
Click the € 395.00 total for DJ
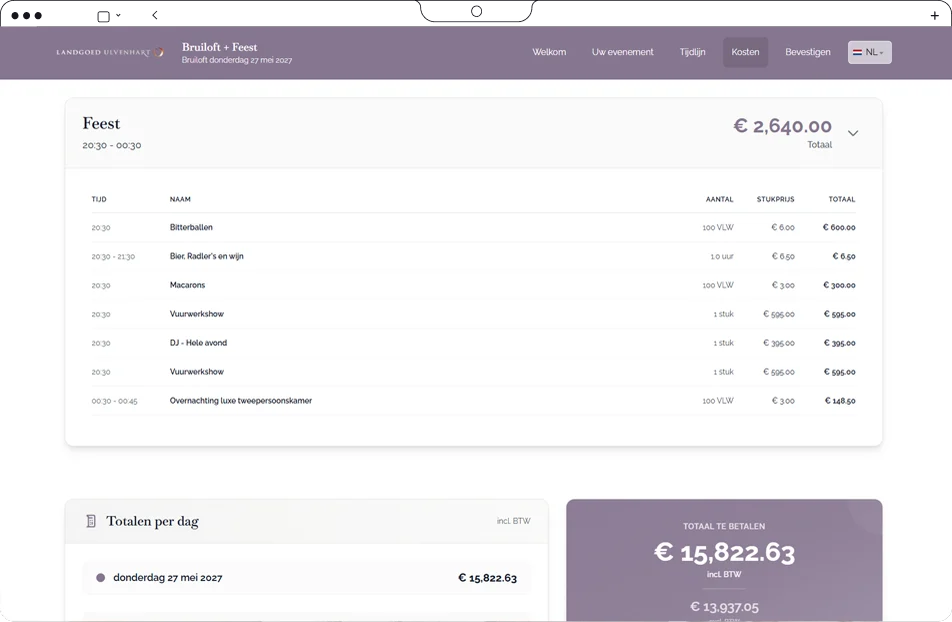[x=840, y=343]
